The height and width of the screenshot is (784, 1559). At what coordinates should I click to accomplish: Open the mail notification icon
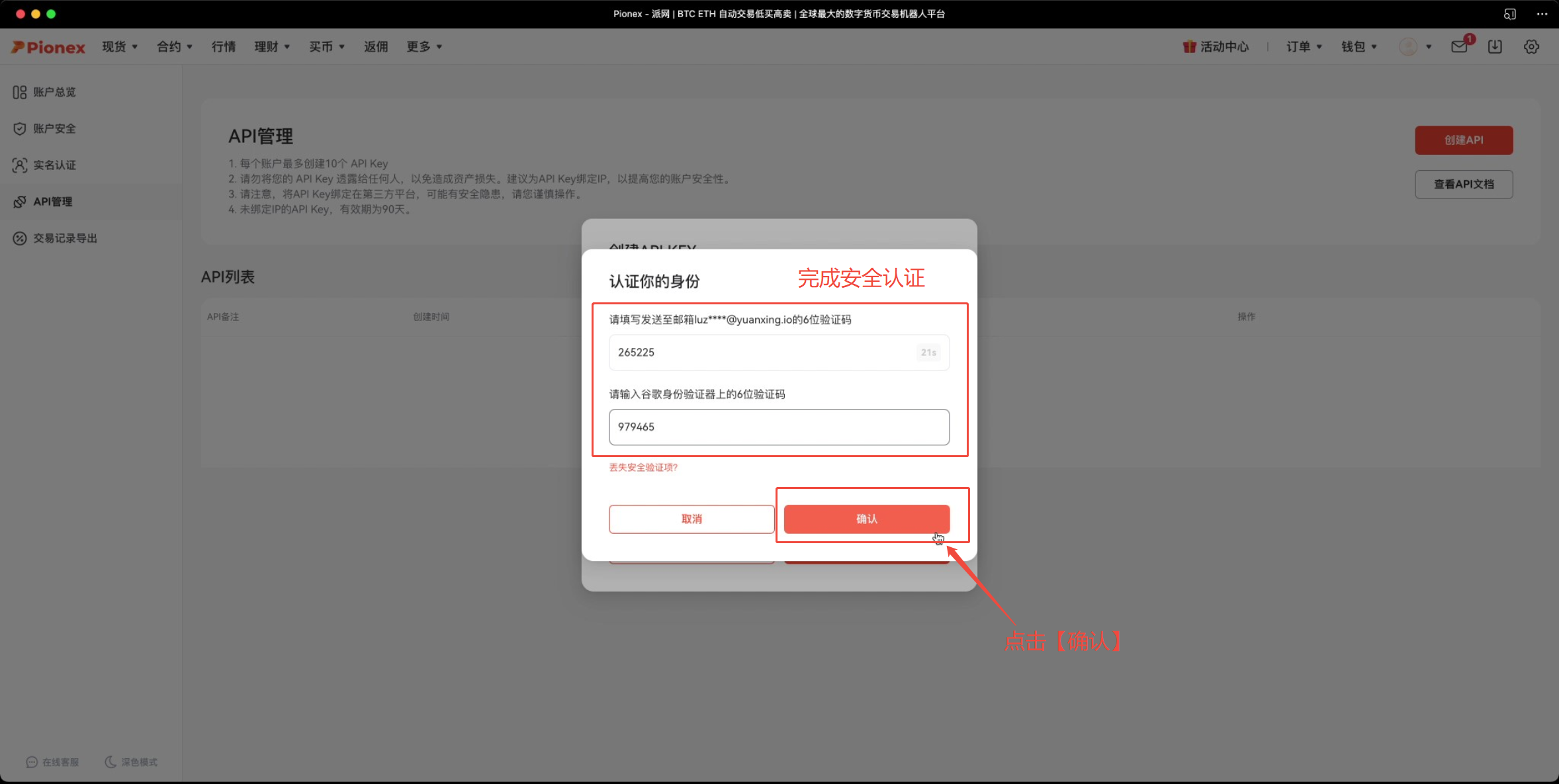1460,46
